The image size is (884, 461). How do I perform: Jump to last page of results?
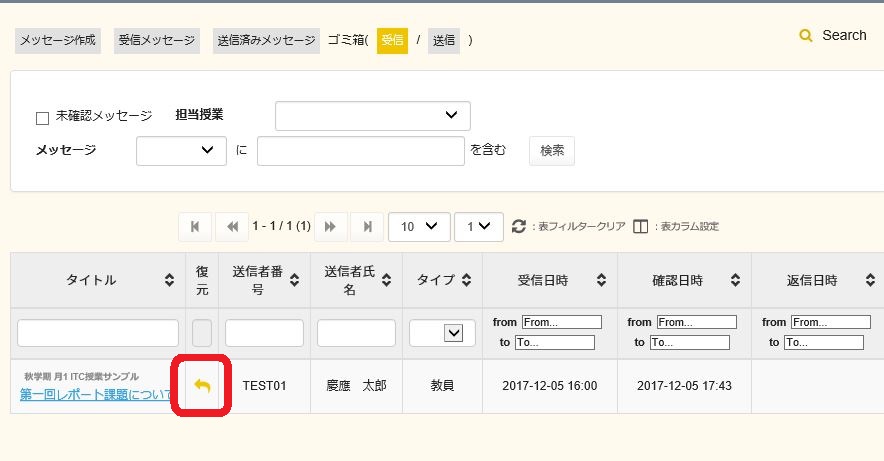(x=368, y=227)
